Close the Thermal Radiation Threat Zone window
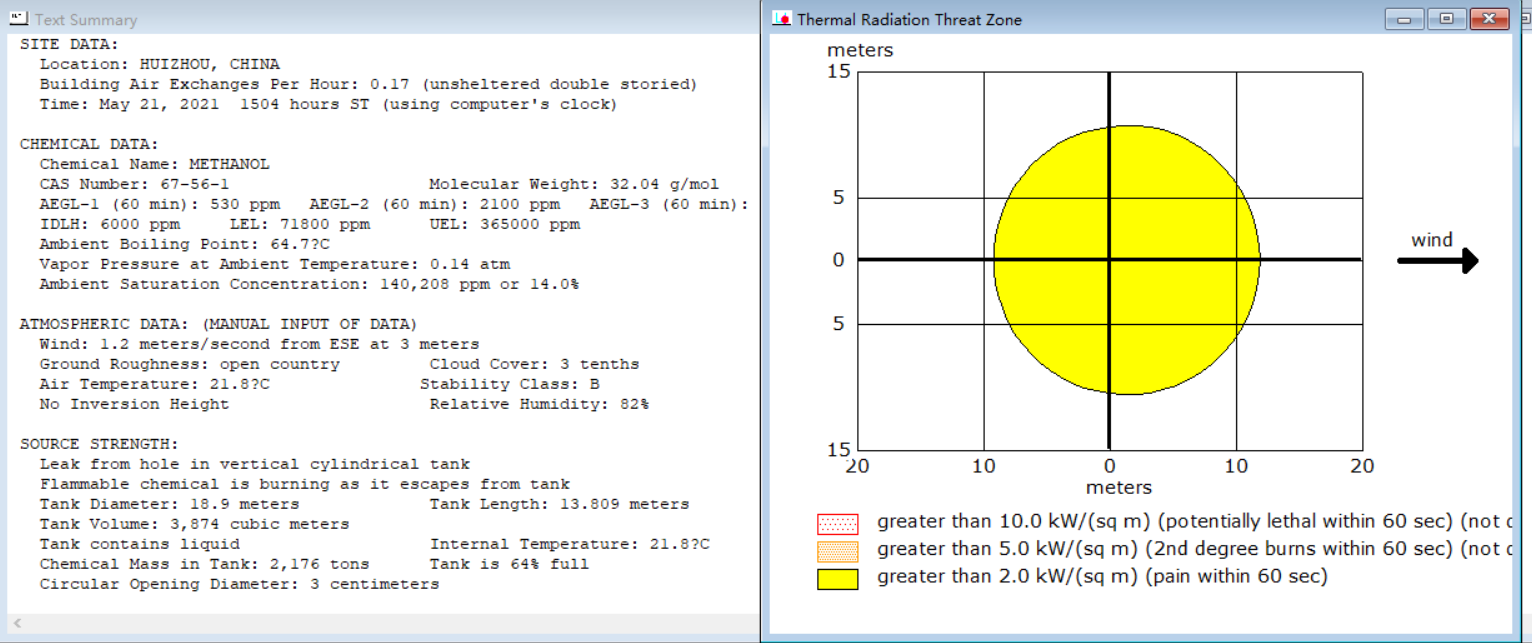The width and height of the screenshot is (1532, 643). (1489, 19)
